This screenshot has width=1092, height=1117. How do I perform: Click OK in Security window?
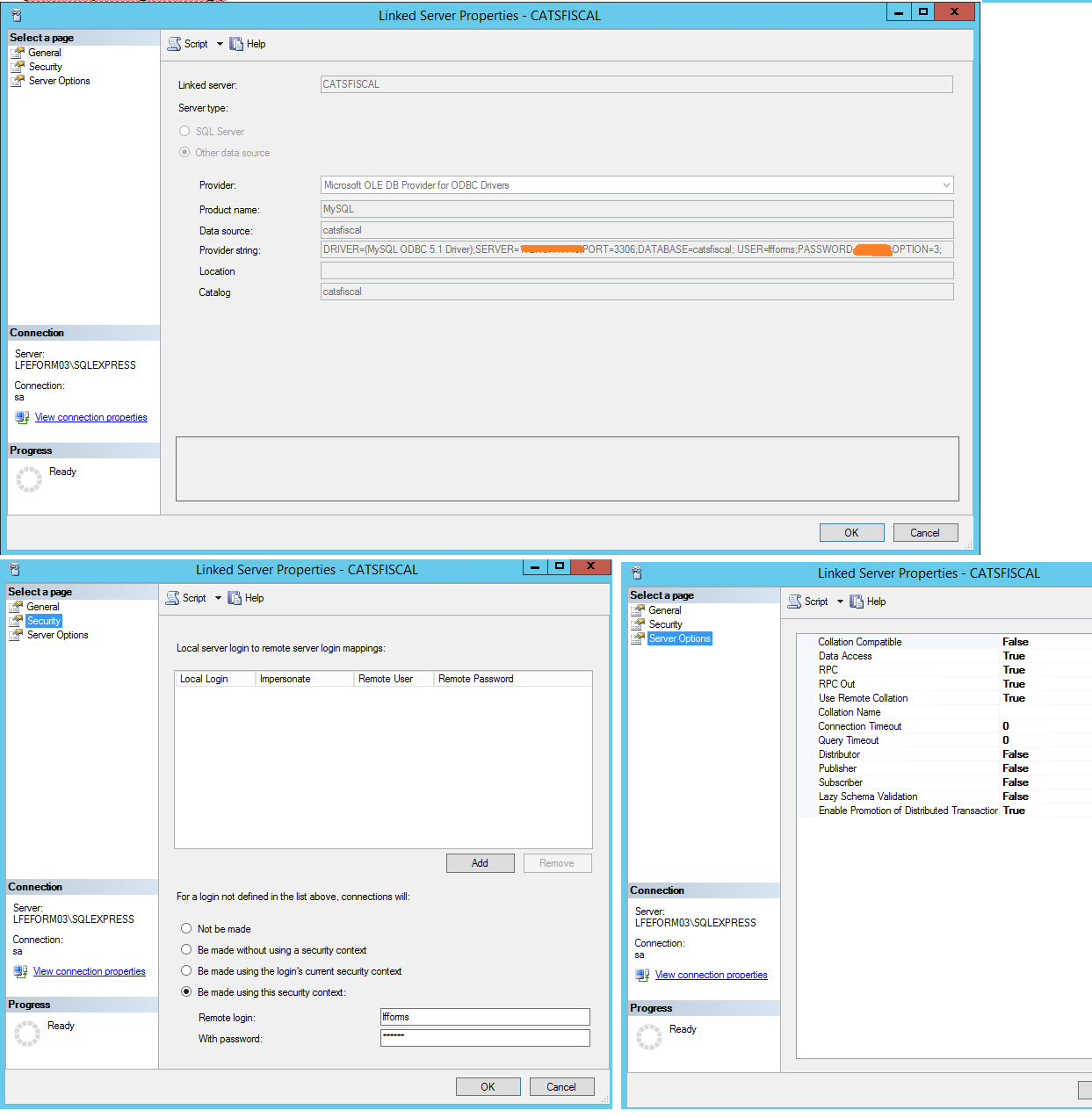[x=488, y=1087]
